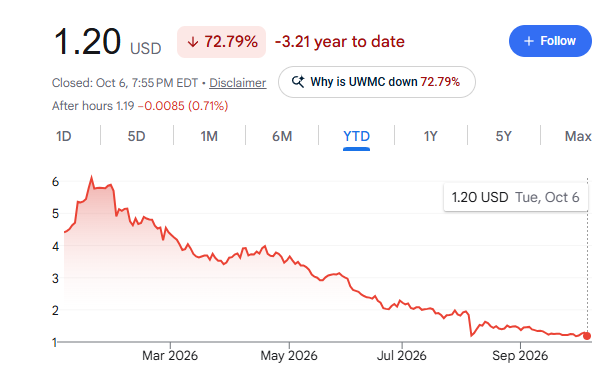Click the red down arrow percentage badge
This screenshot has height=367, width=607.
point(221,42)
